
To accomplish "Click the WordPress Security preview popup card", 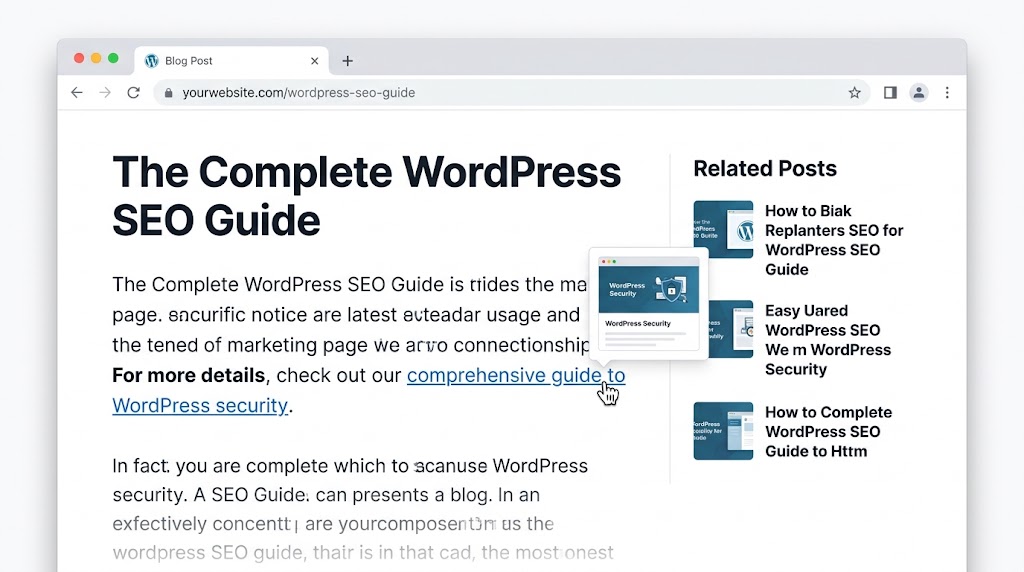I will coord(648,304).
